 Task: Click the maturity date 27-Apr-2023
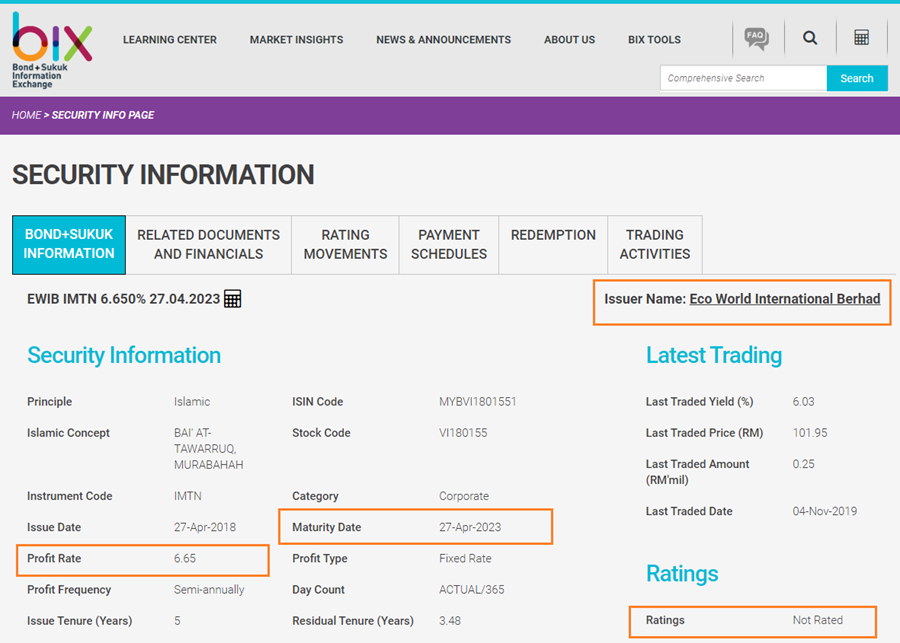(x=470, y=527)
